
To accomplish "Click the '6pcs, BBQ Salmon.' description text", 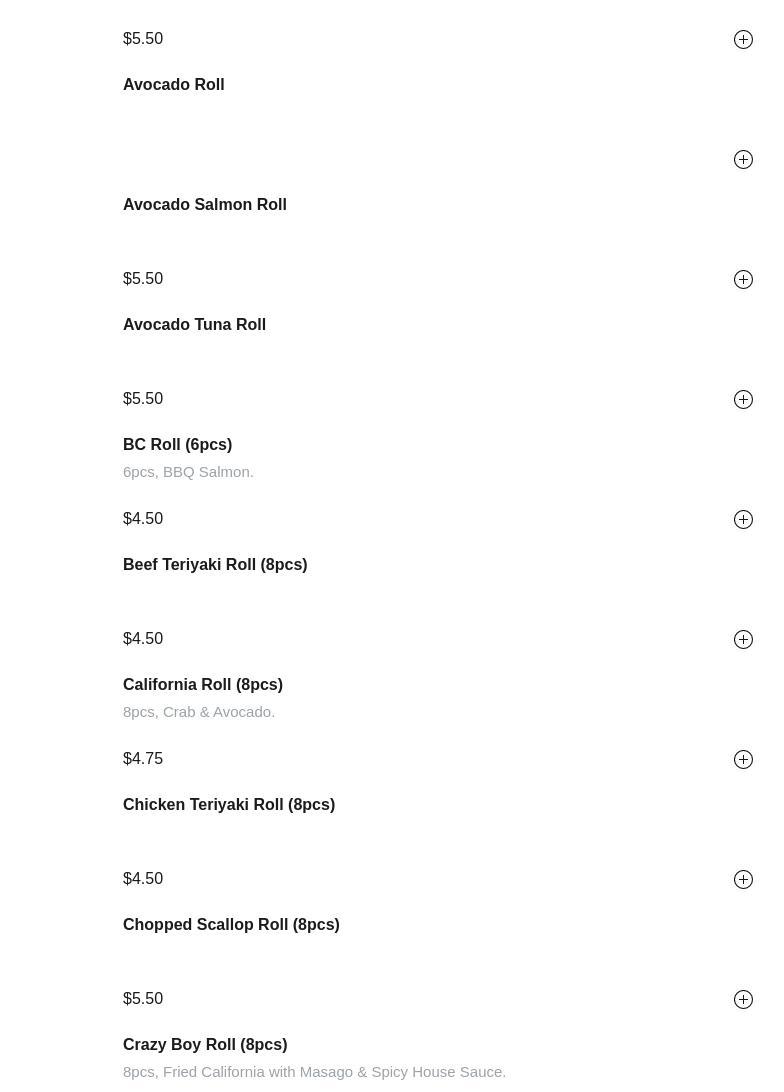I will (188, 472).
